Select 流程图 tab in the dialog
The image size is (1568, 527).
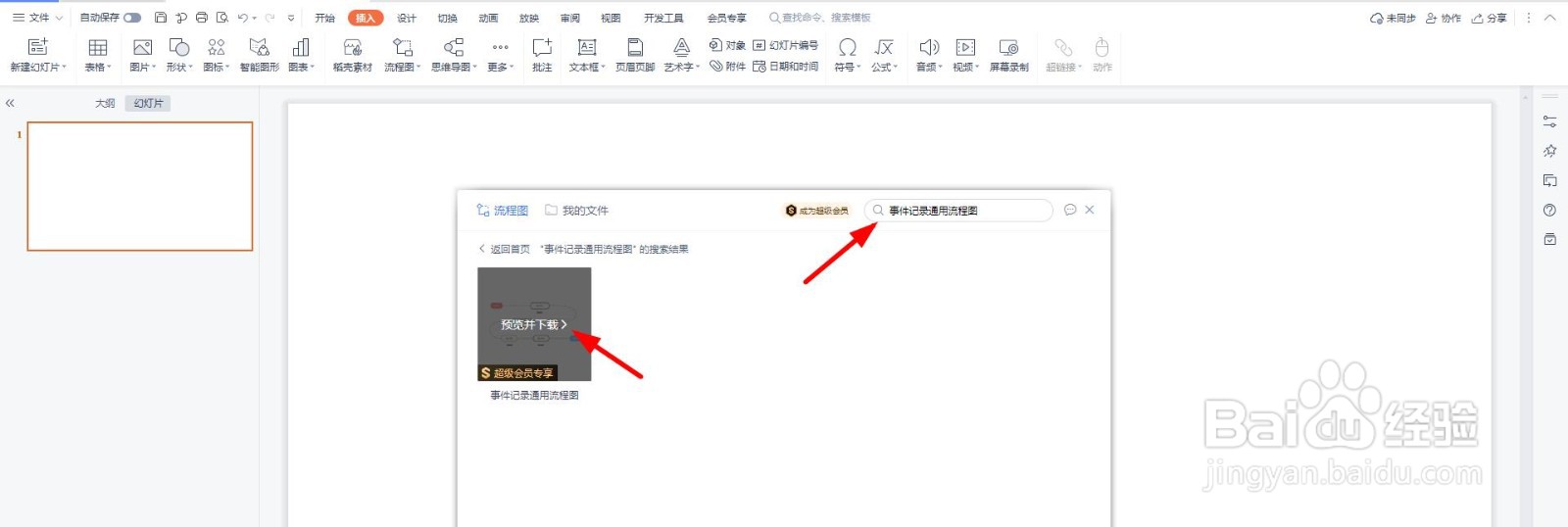(502, 211)
